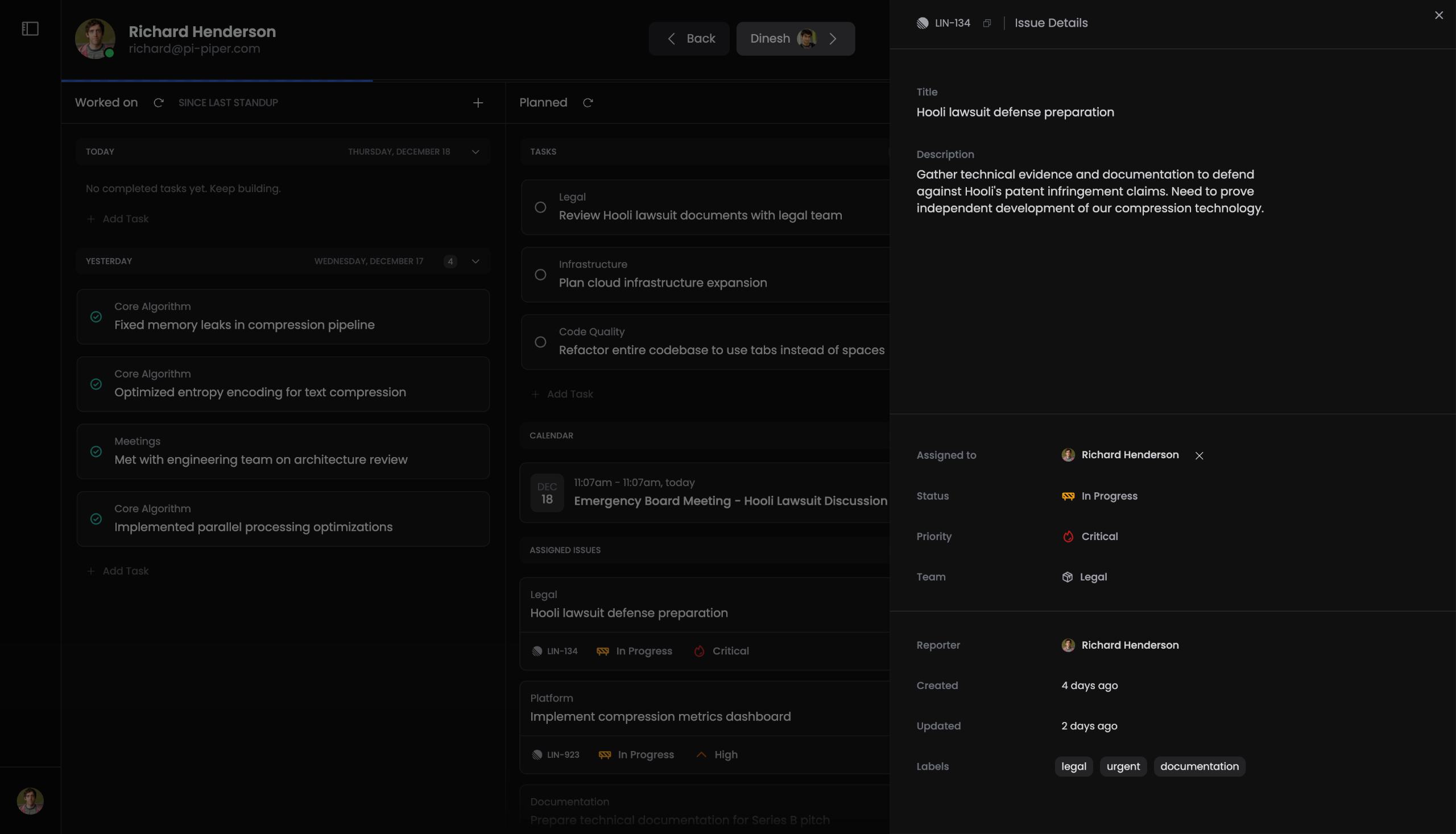This screenshot has width=1456, height=834.
Task: Toggle Refactor entire codebase task circle
Action: click(540, 342)
